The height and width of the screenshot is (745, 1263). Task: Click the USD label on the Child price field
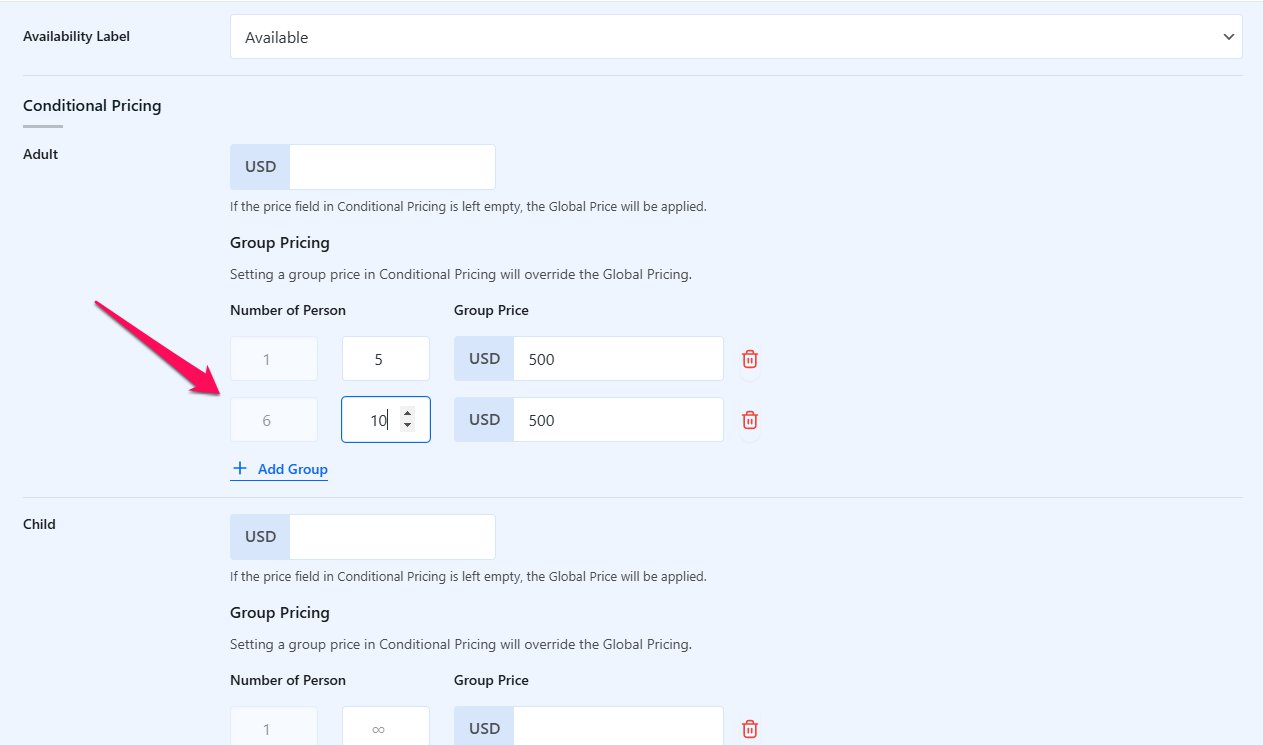coord(259,536)
